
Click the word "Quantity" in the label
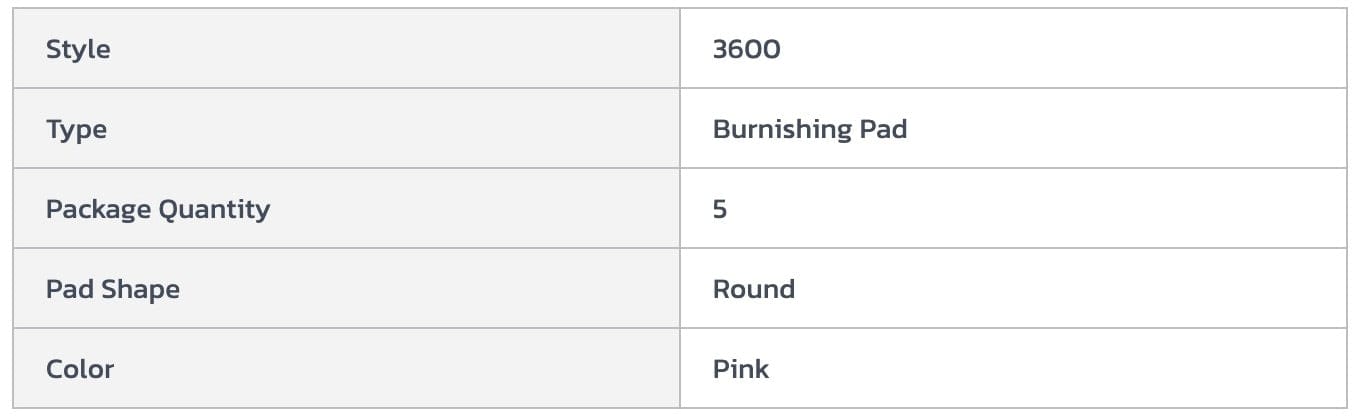pyautogui.click(x=218, y=209)
